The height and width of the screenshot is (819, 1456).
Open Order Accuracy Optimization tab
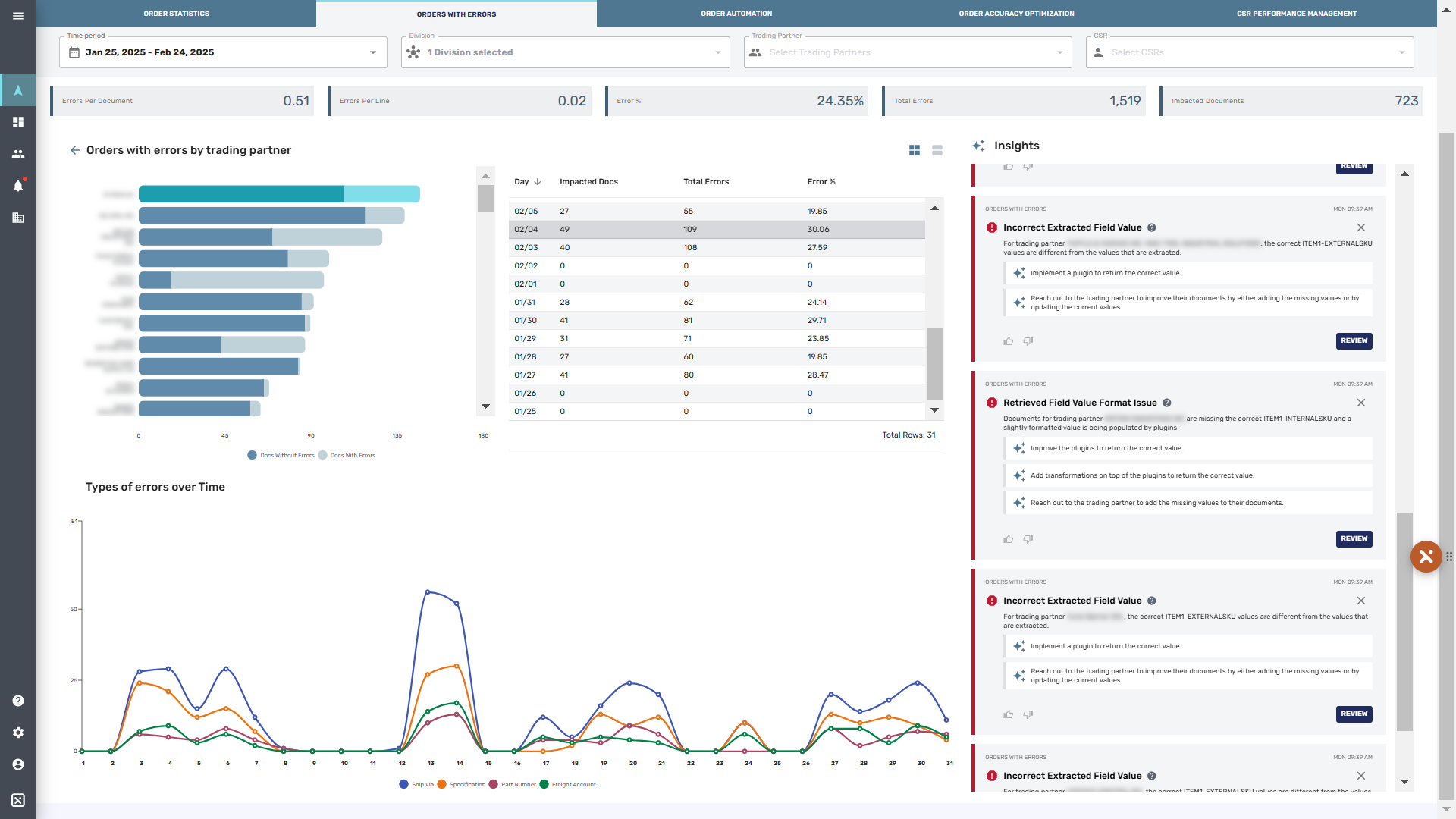click(x=1016, y=14)
